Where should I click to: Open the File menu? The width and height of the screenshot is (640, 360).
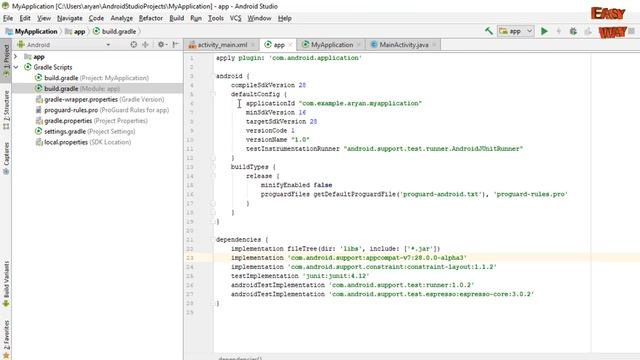pos(8,18)
